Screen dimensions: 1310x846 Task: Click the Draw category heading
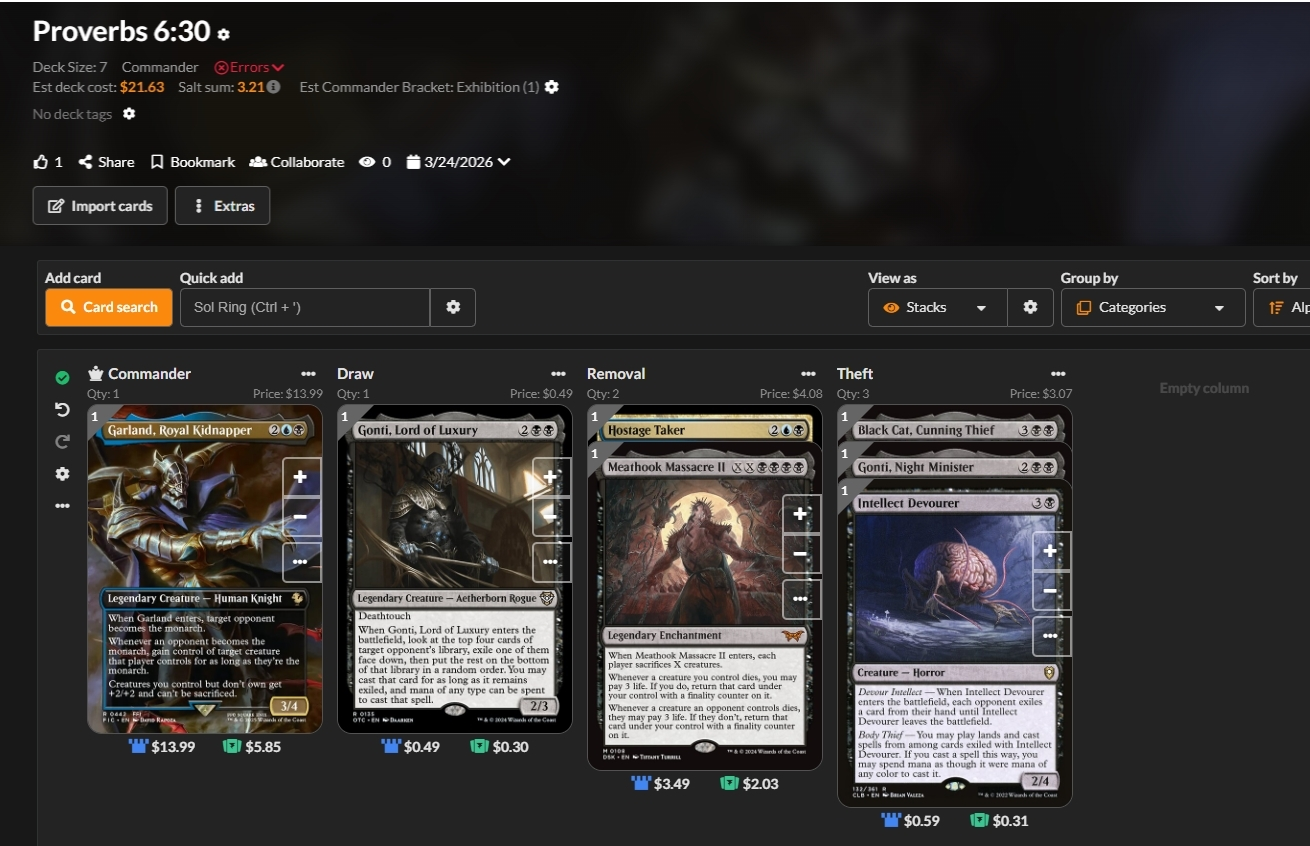tap(355, 374)
